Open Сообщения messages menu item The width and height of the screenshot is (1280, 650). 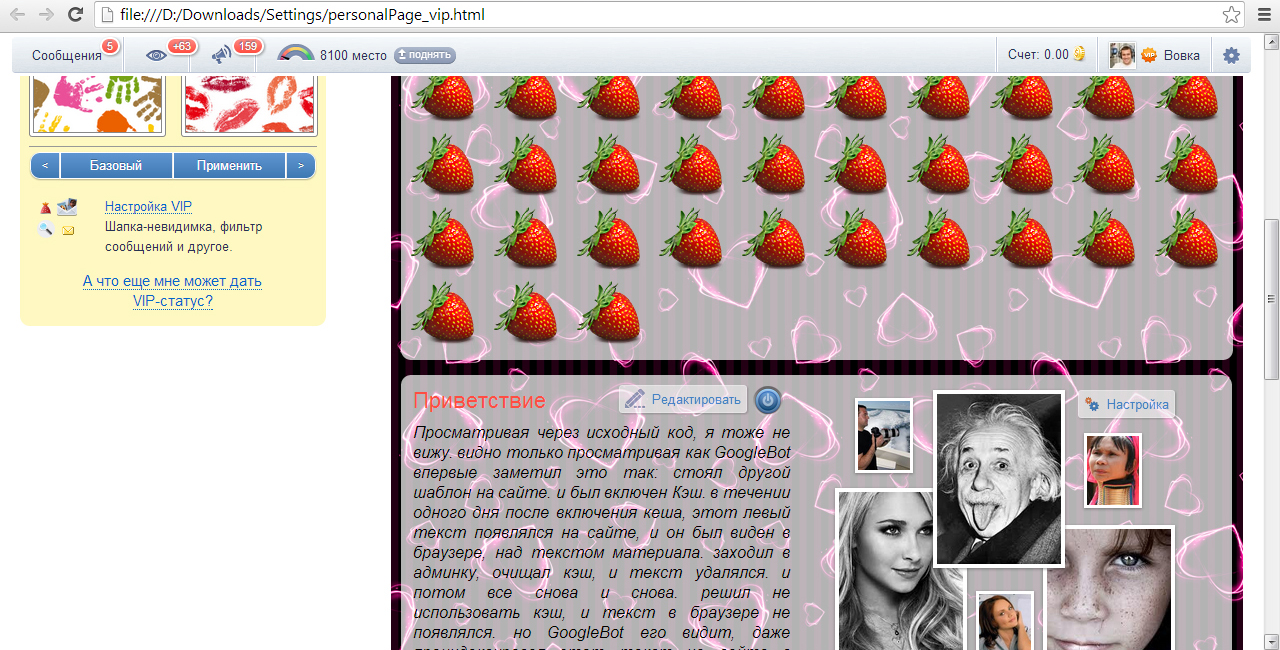coord(66,55)
